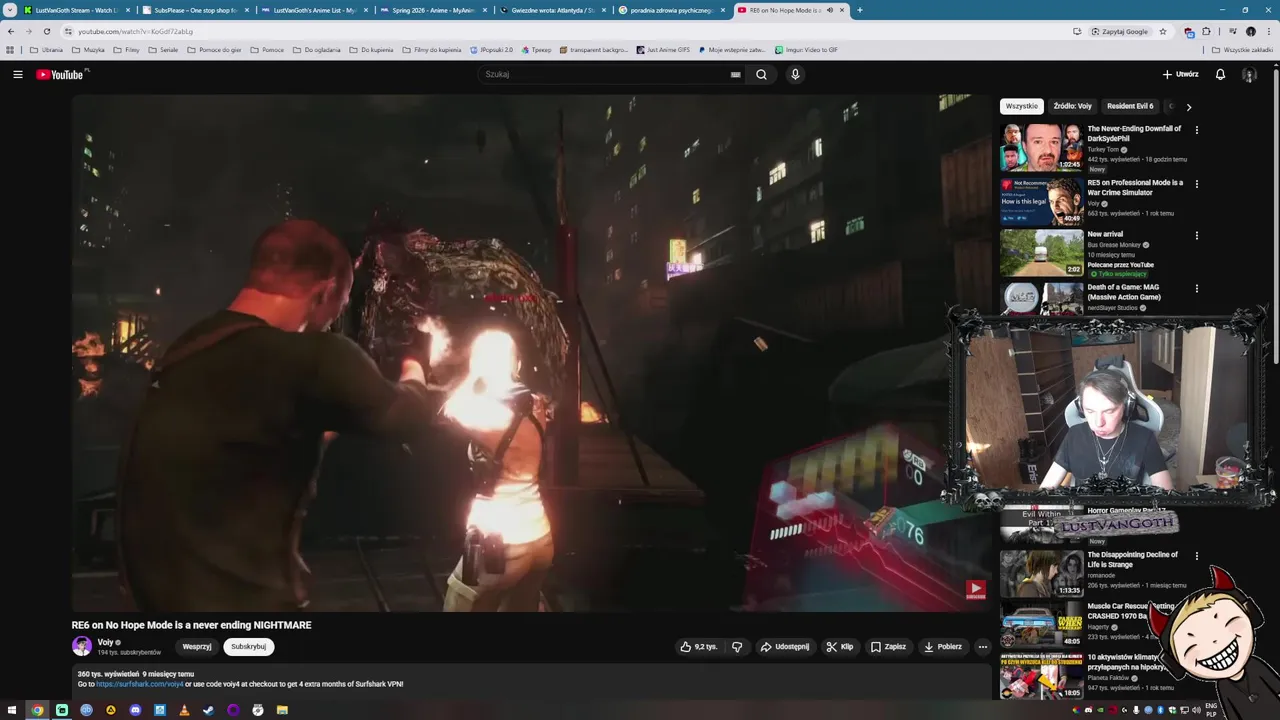The height and width of the screenshot is (720, 1280).
Task: Open Chrome tab search dropdown
Action: point(10,10)
